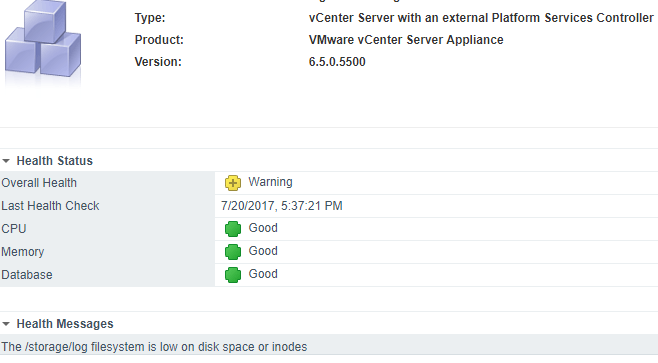Click the Good value in CPU row
This screenshot has height=363, width=658.
click(263, 228)
